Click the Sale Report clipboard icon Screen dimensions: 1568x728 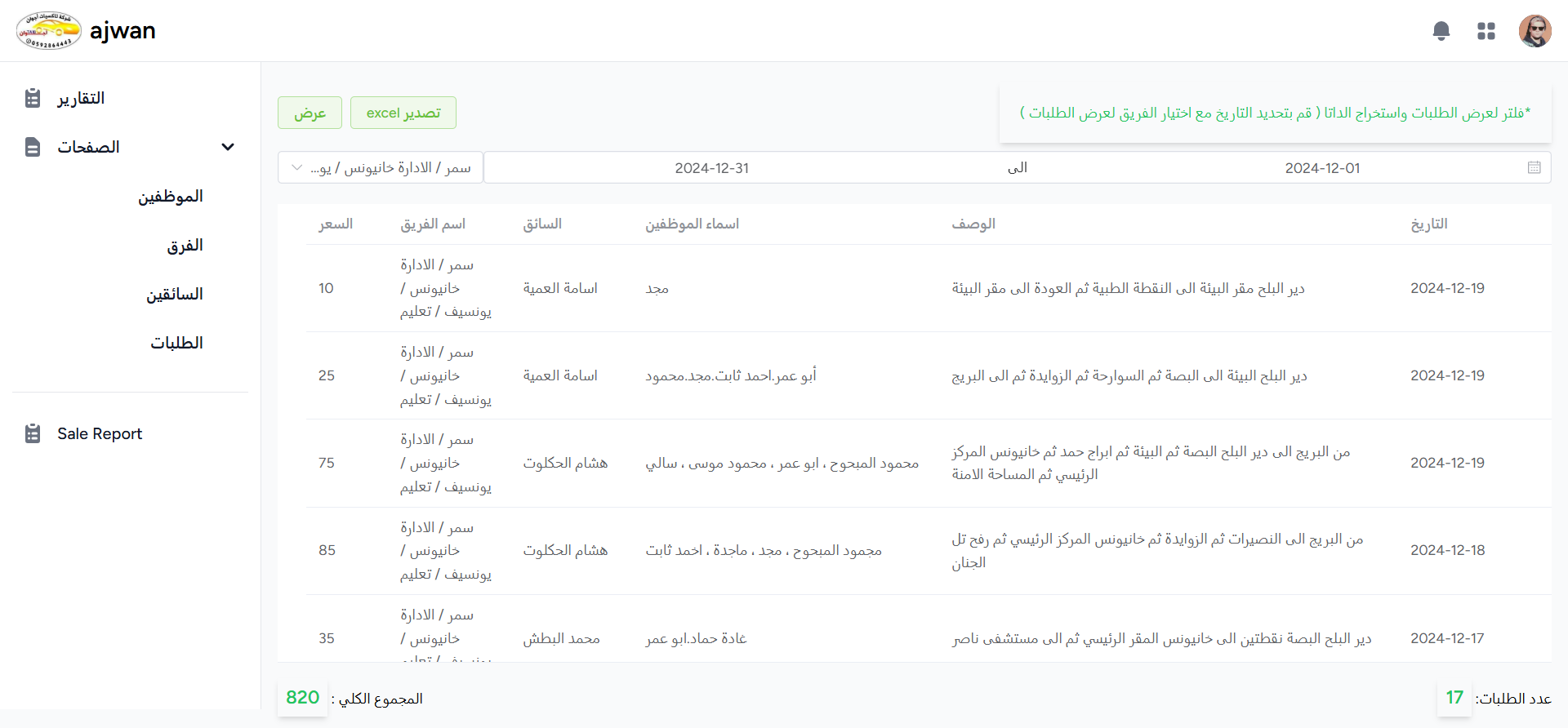[33, 433]
